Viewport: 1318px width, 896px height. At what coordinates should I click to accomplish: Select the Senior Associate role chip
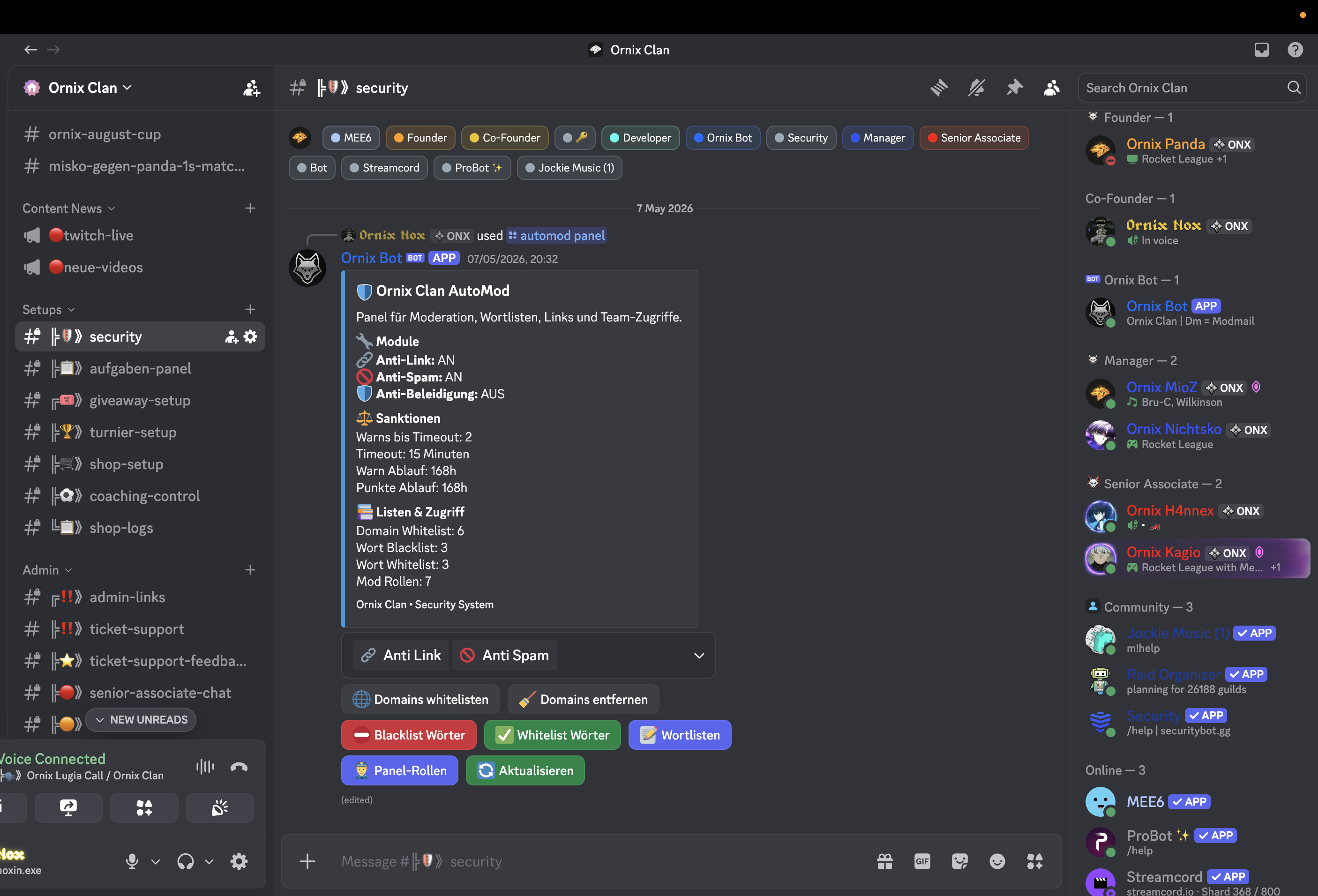pos(974,138)
